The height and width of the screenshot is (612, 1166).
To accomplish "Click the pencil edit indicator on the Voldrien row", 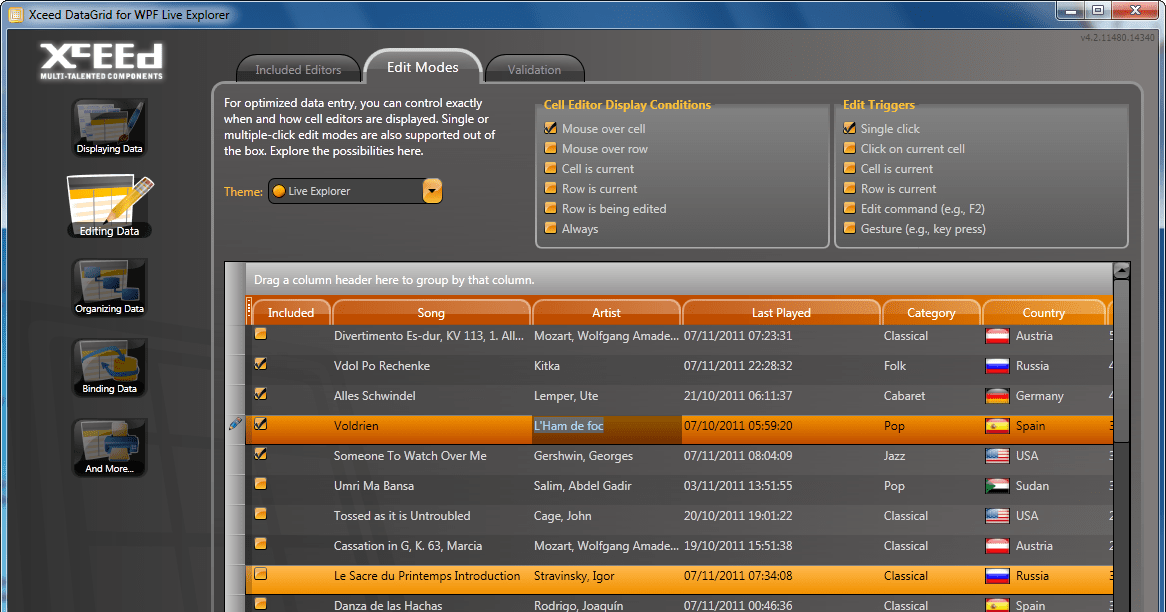I will (x=235, y=425).
